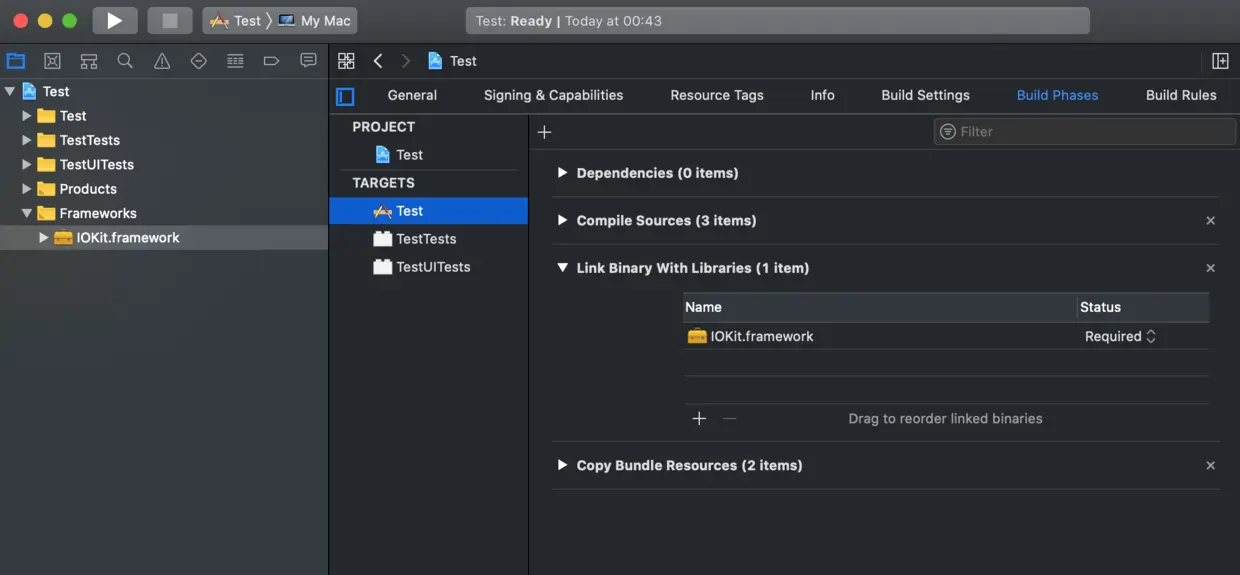
Task: Select the TestTests target
Action: 428,239
